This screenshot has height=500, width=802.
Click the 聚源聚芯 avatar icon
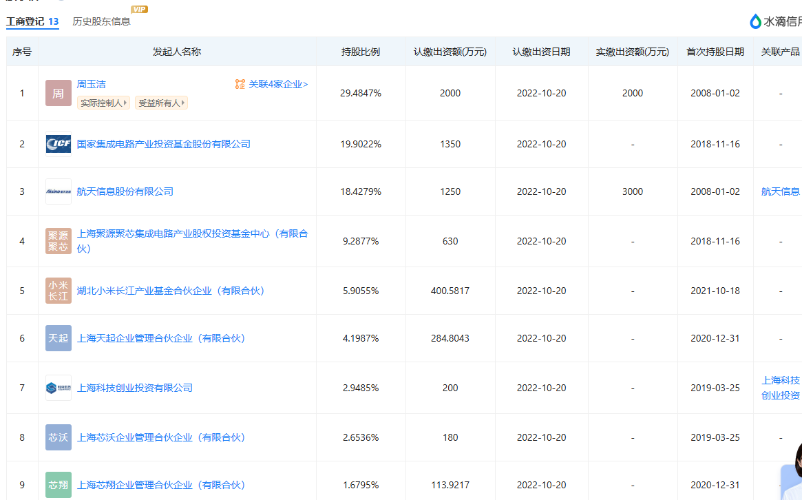(58, 241)
